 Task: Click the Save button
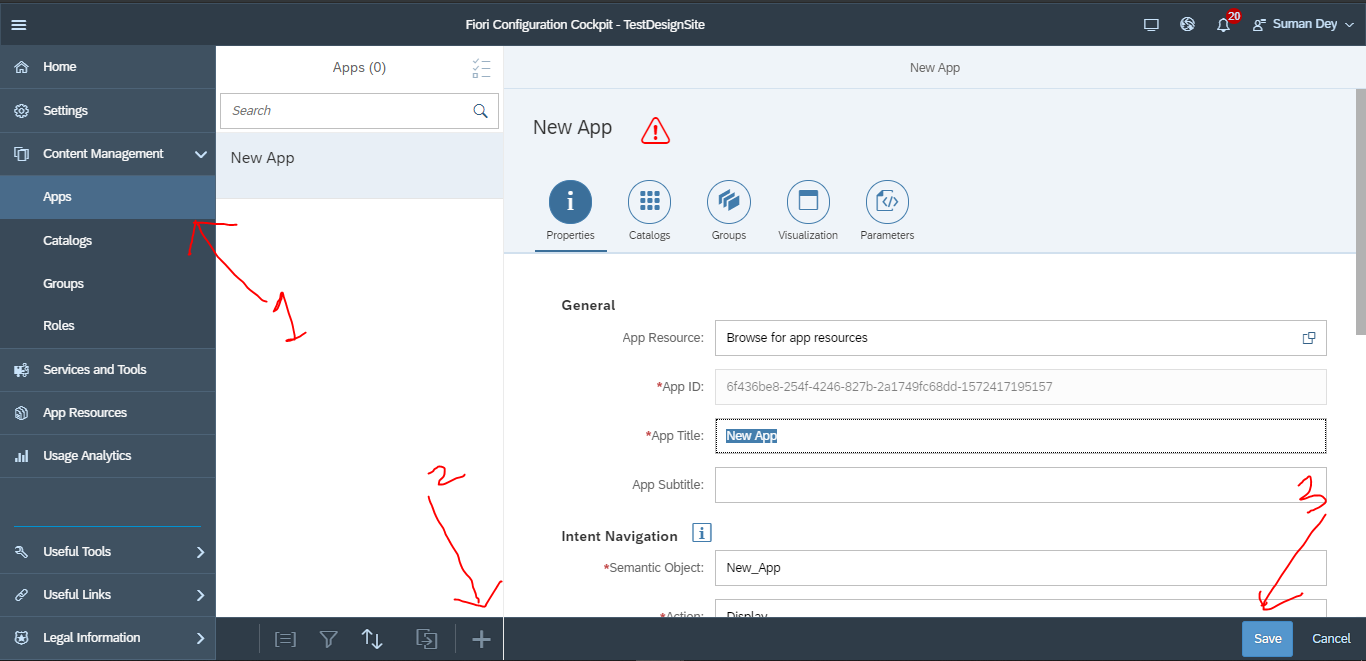[x=1267, y=639]
